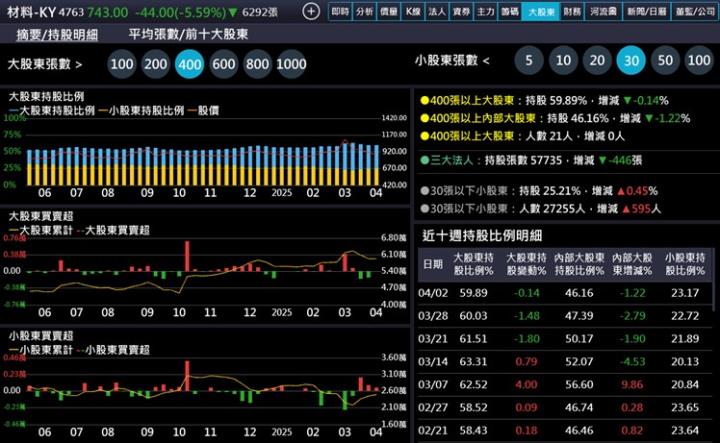The image size is (720, 443).
Task: Select 摘要/持股明細 sub-tab
Action: [x=57, y=34]
